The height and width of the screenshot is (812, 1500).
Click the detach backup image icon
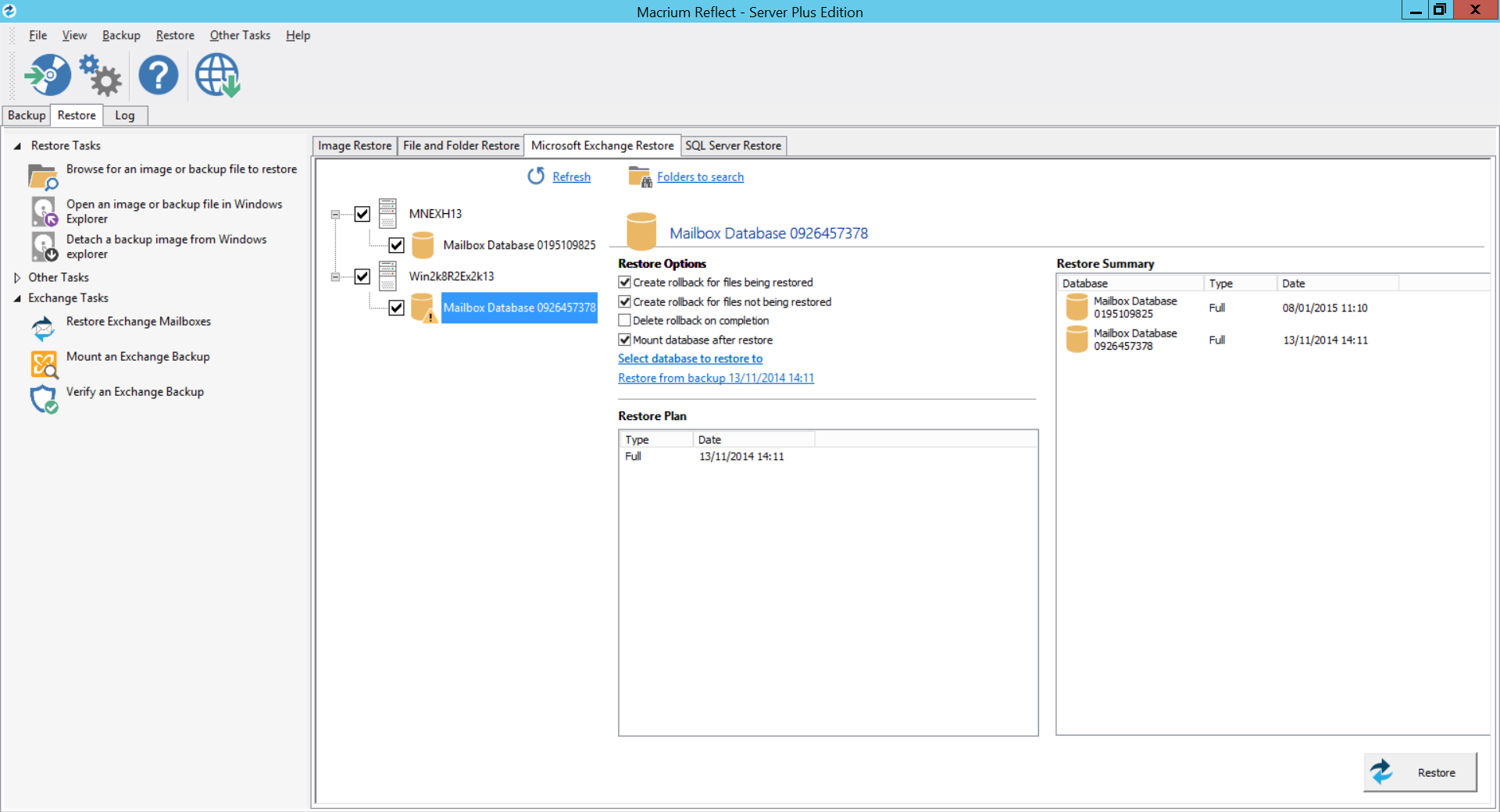click(44, 247)
